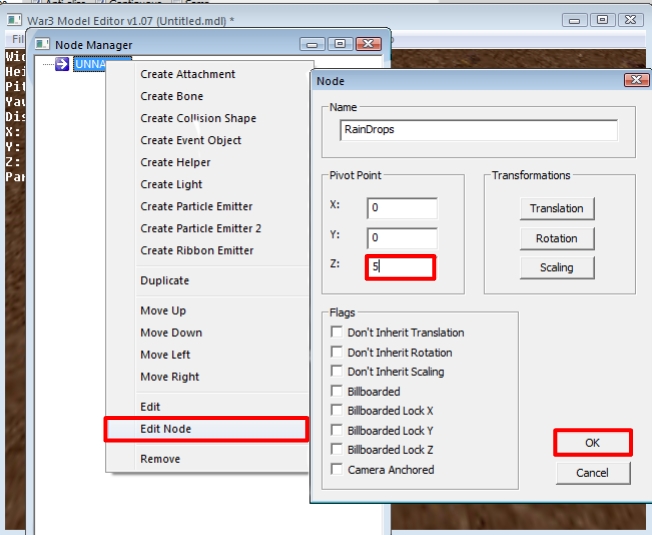
Task: Maximize the Node Manager window
Action: pos(340,44)
